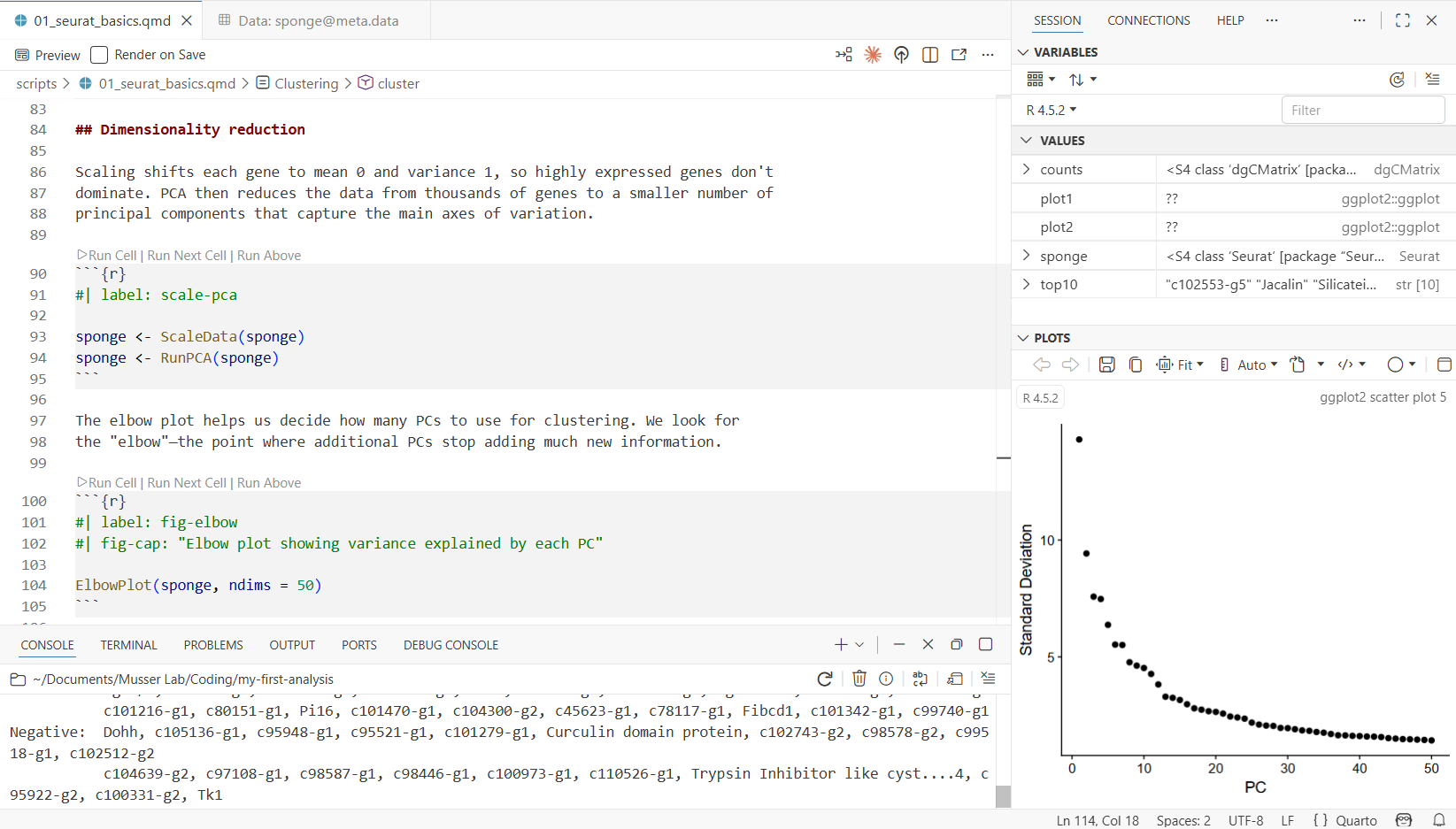Click the Claude starburst icon in editor toolbar
The height and width of the screenshot is (829, 1456).
pyautogui.click(x=873, y=55)
